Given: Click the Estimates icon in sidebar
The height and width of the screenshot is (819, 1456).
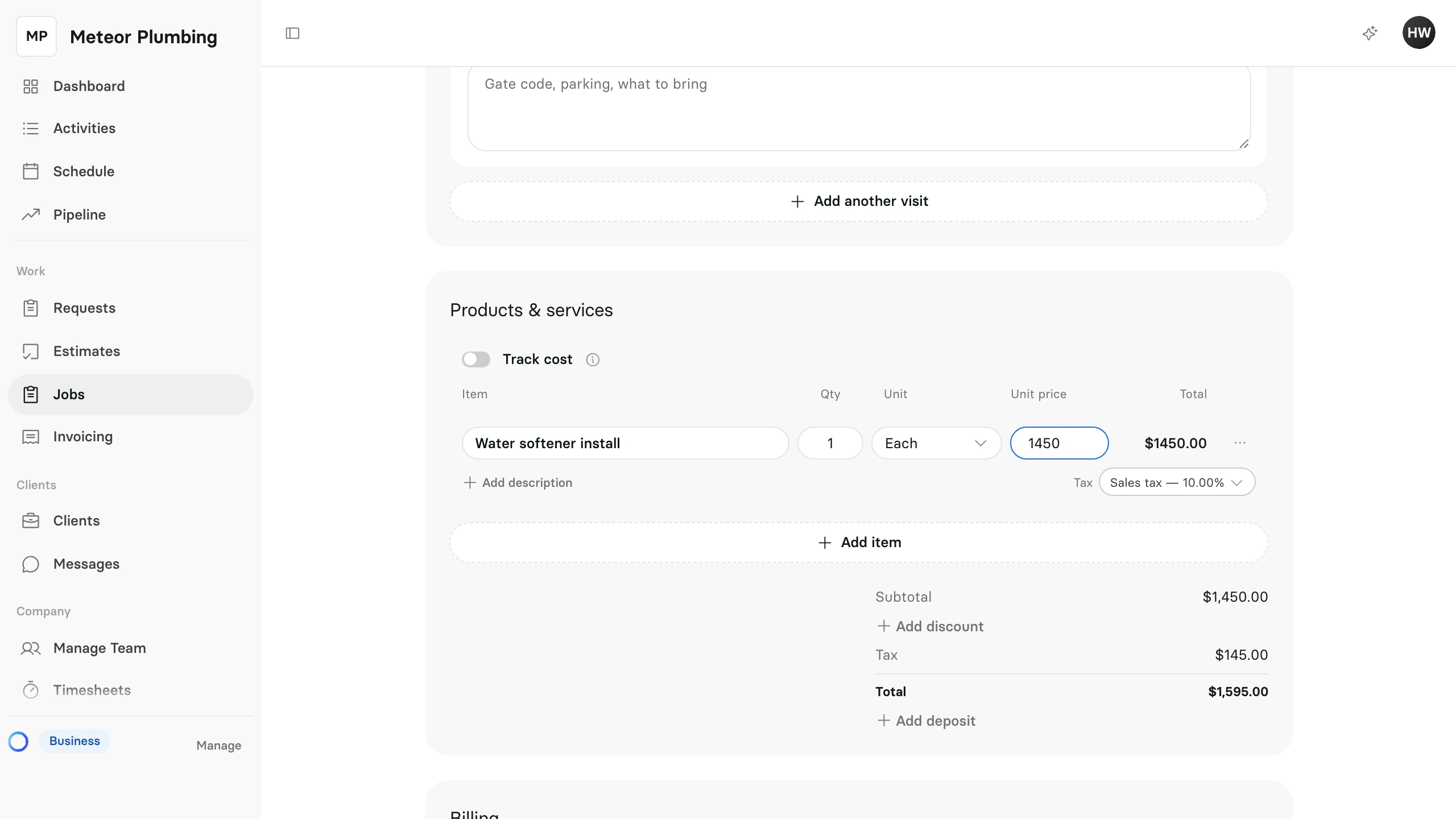Looking at the screenshot, I should 31,351.
